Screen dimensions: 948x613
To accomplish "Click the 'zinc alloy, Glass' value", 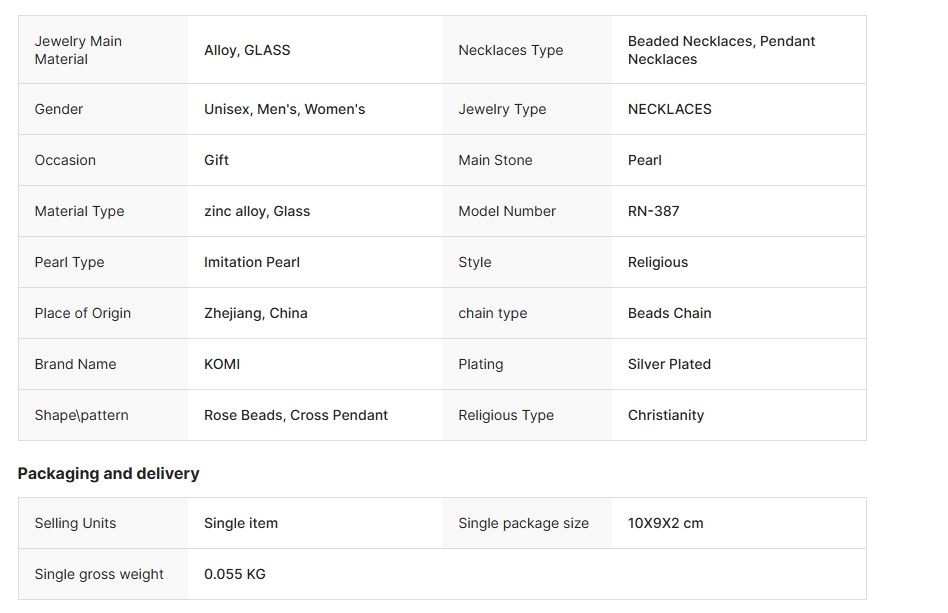I will (x=257, y=211).
